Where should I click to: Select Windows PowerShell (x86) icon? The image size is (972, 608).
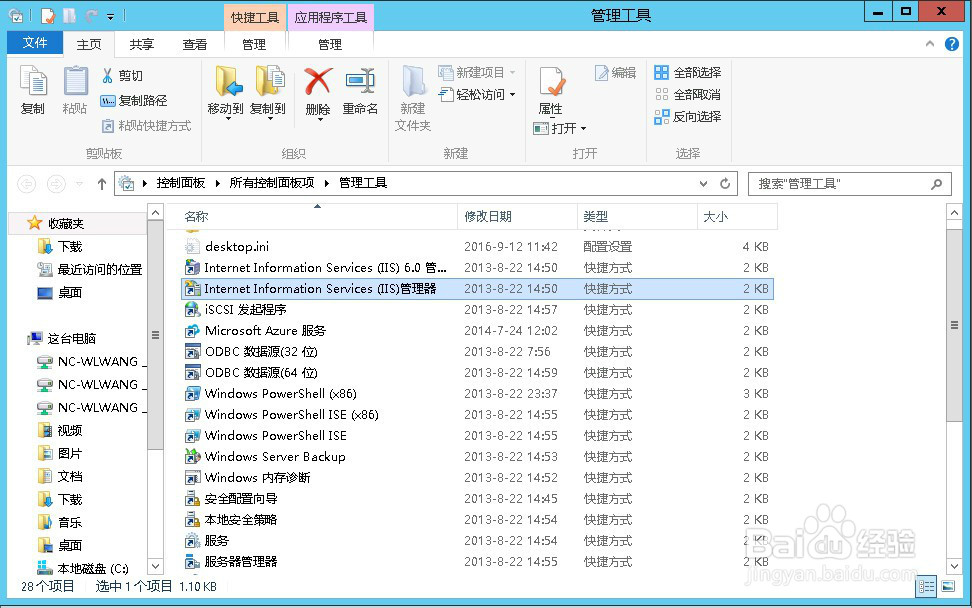[x=193, y=394]
